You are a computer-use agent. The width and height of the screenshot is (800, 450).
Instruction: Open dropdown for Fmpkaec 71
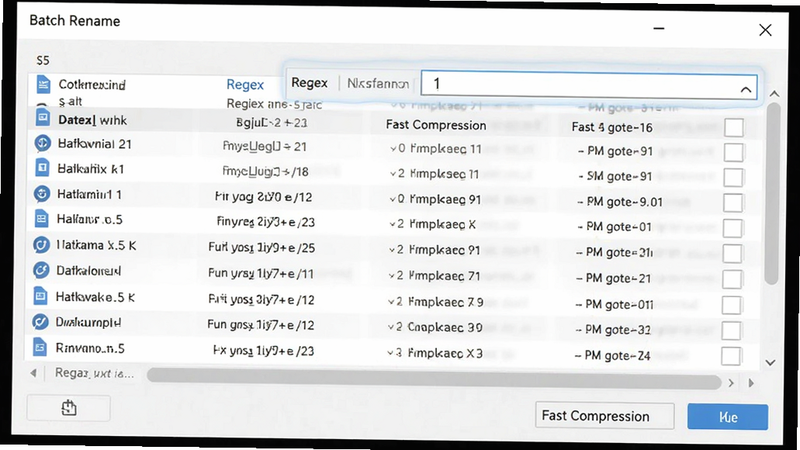pyautogui.click(x=392, y=276)
